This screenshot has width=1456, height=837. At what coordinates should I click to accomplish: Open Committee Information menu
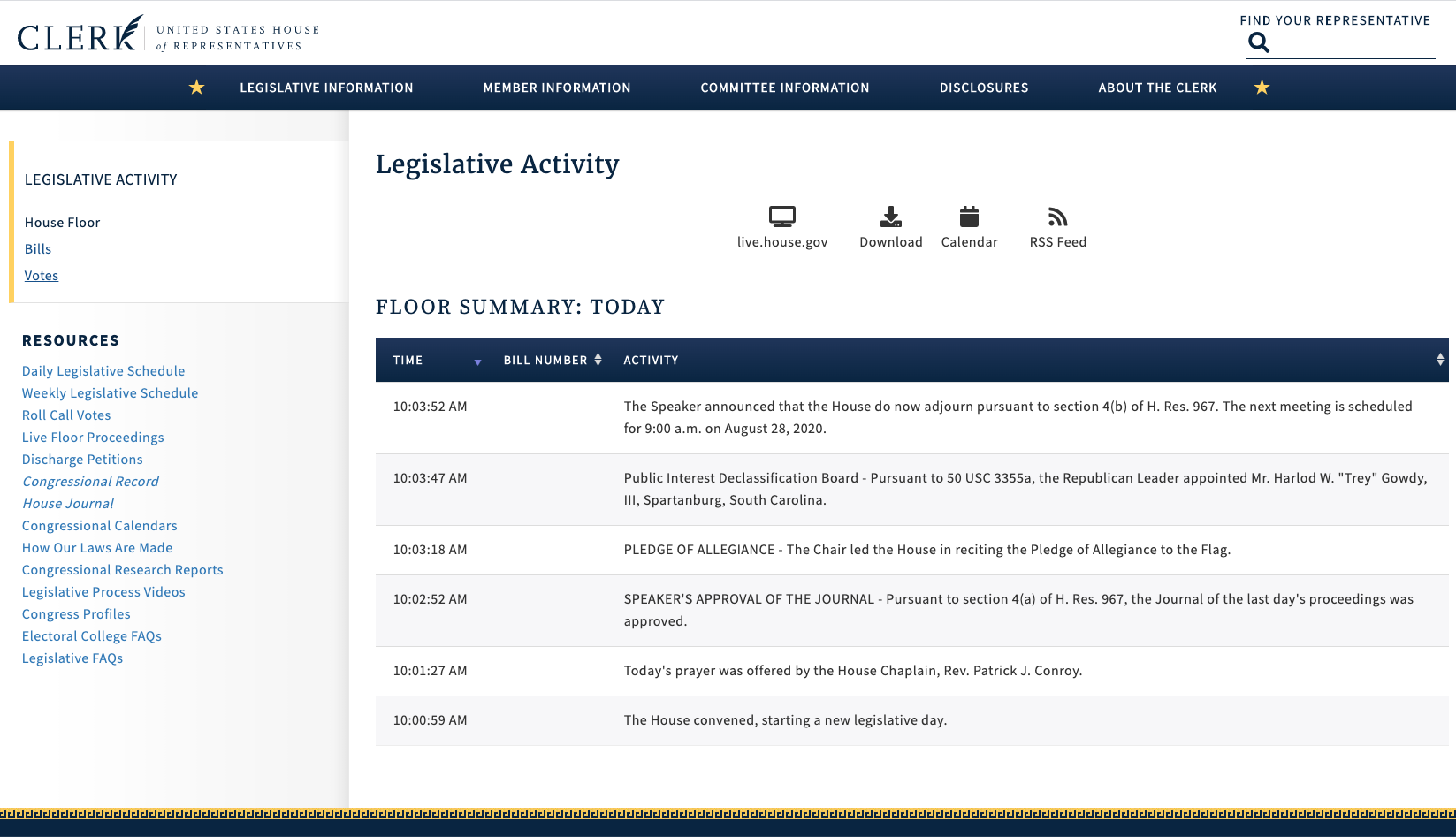point(785,88)
